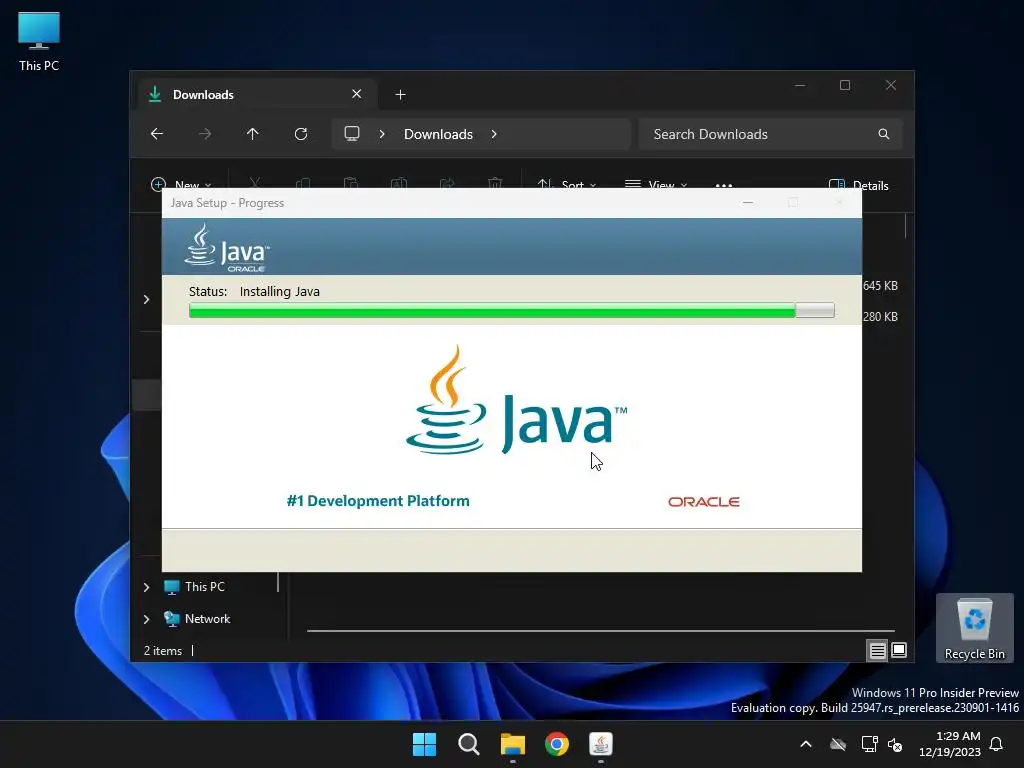
Task: Click the Windows Start button
Action: pos(424,744)
